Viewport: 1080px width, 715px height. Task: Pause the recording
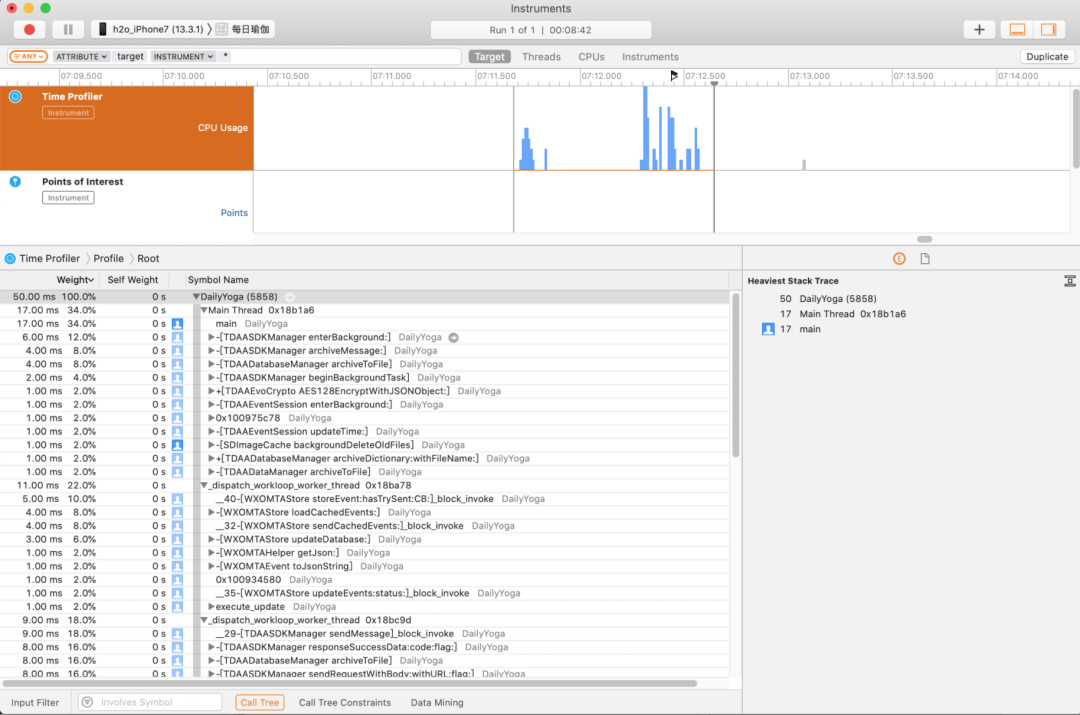(68, 30)
